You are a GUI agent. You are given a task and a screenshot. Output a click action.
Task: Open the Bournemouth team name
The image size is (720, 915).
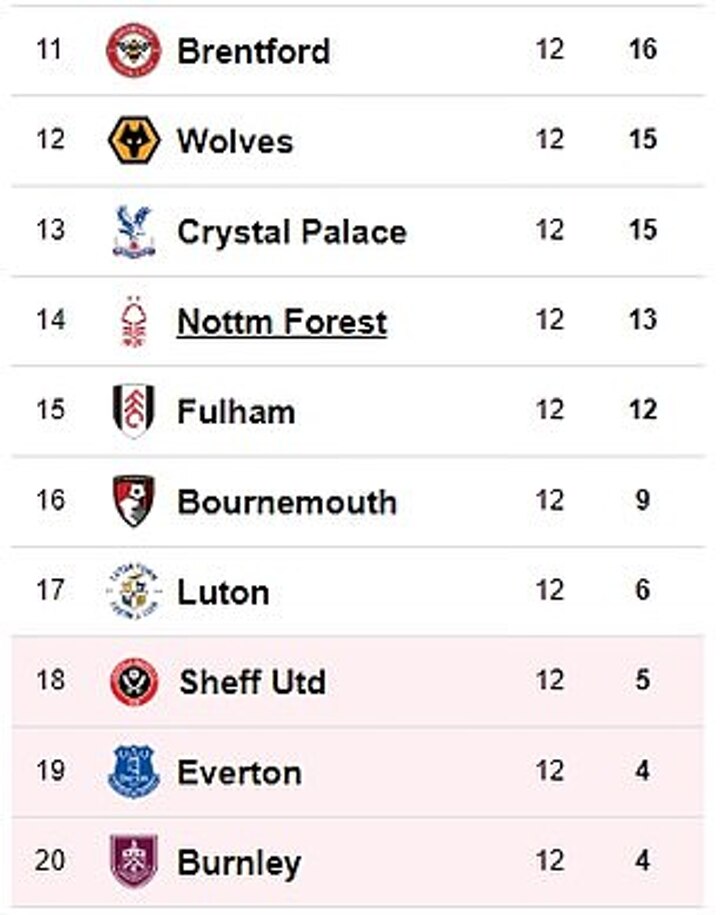(x=286, y=502)
